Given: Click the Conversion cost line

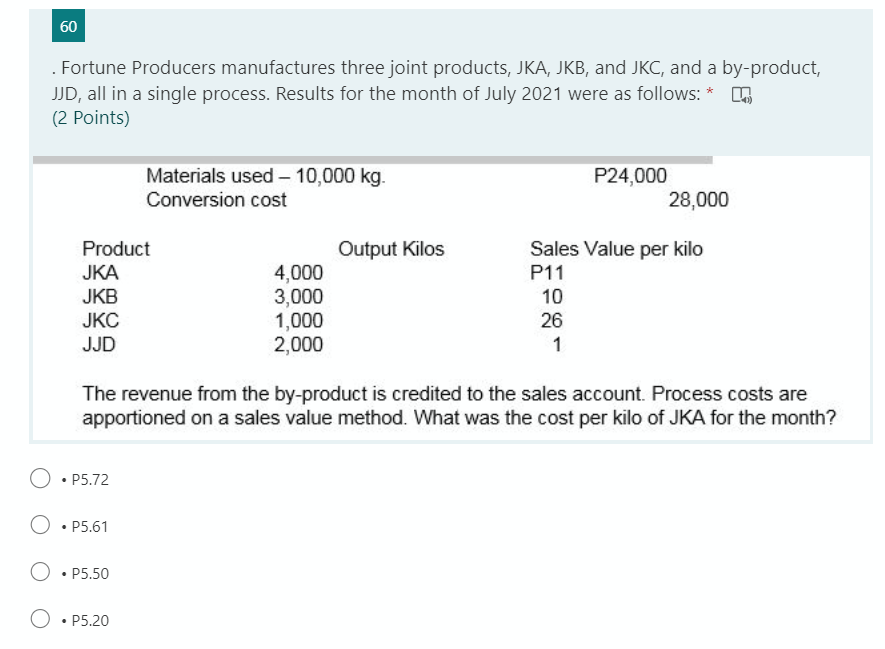Looking at the screenshot, I should (216, 200).
